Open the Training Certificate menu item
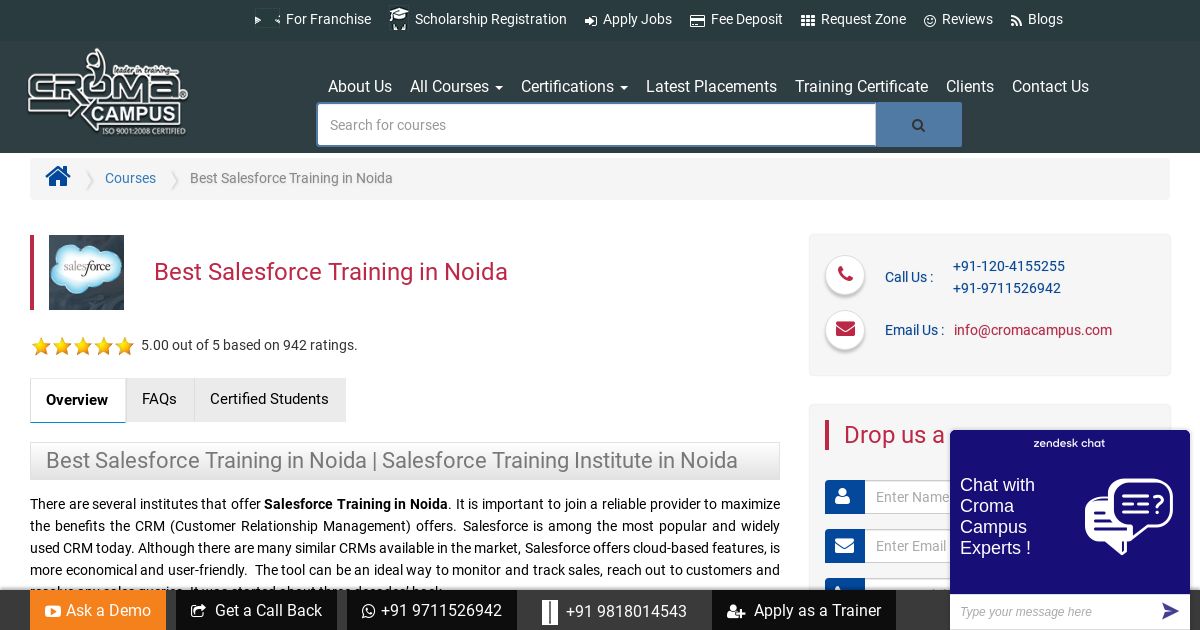 (x=861, y=87)
